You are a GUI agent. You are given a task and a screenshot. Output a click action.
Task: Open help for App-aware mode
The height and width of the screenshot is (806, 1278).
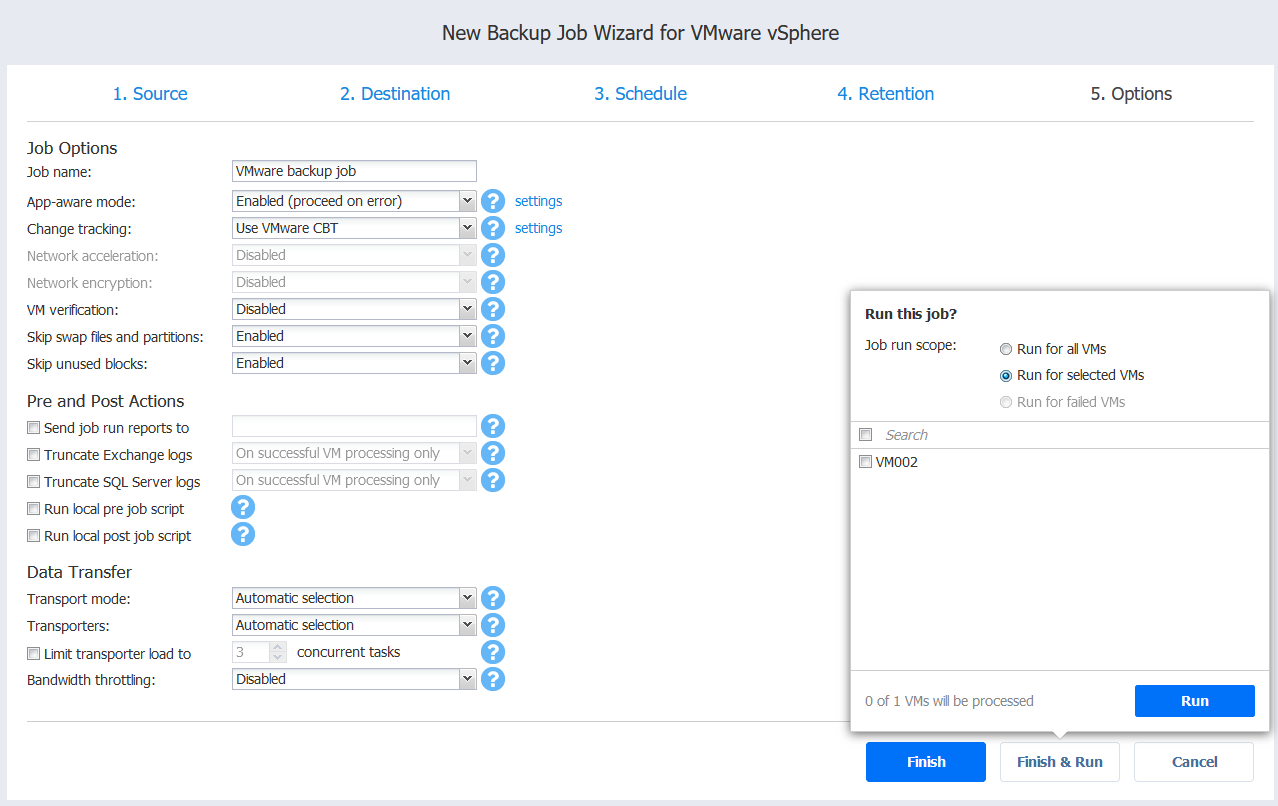coord(492,201)
